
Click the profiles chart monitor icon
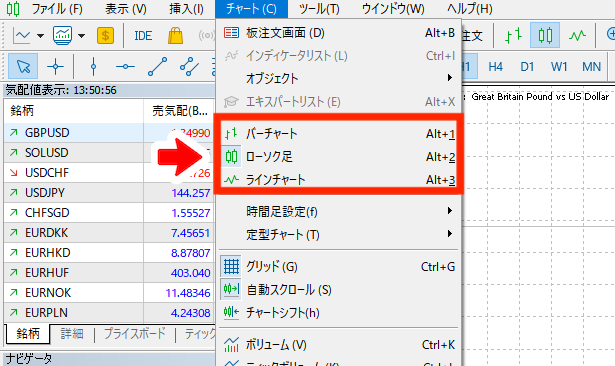63,36
